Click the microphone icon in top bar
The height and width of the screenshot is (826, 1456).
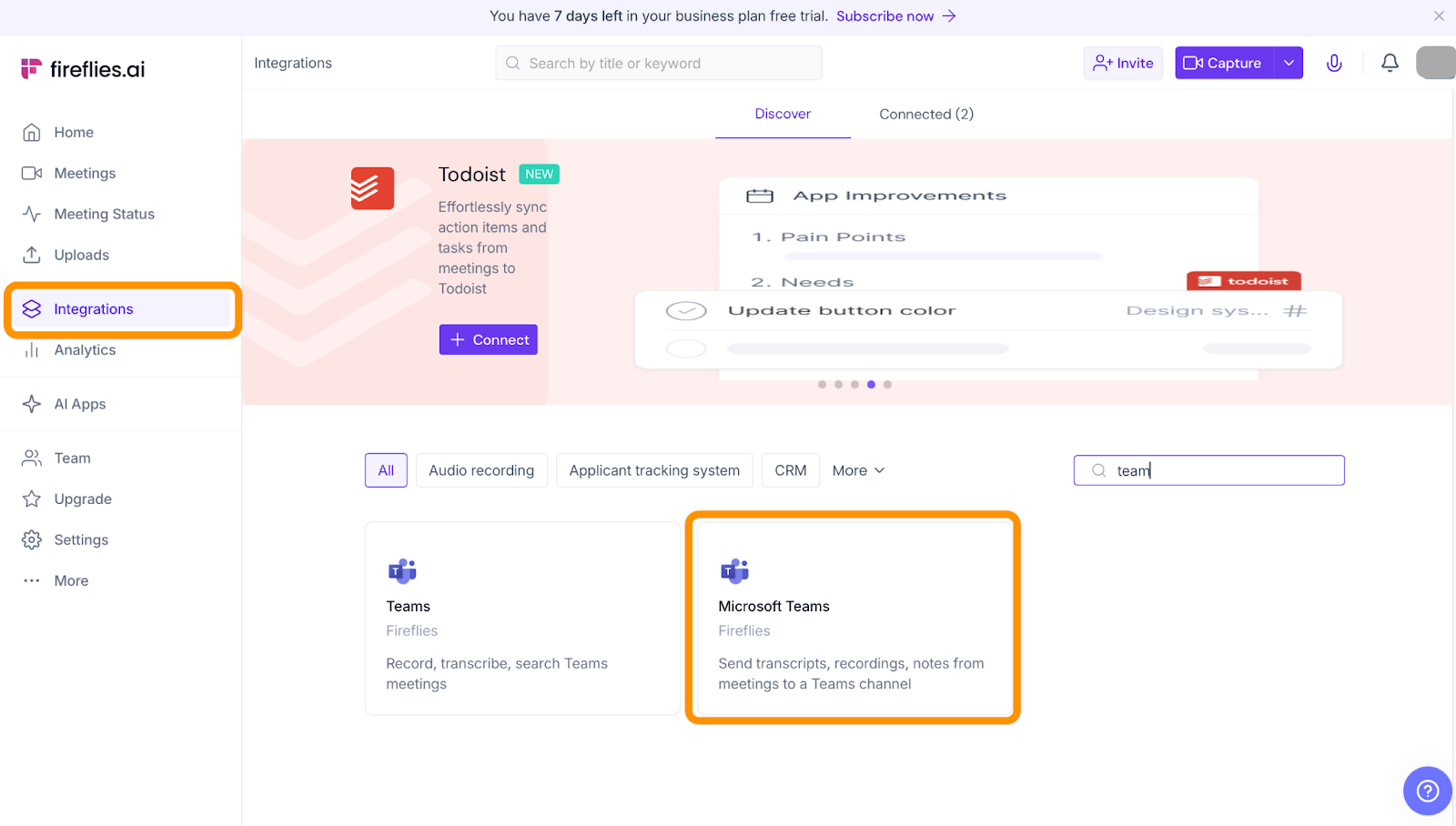[x=1334, y=63]
